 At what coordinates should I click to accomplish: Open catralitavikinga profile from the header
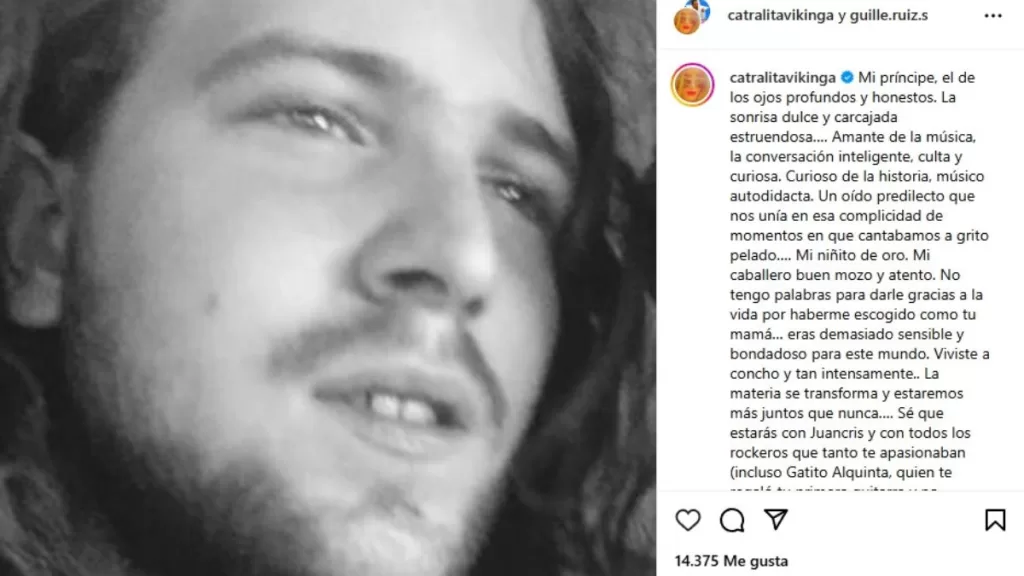[x=780, y=15]
